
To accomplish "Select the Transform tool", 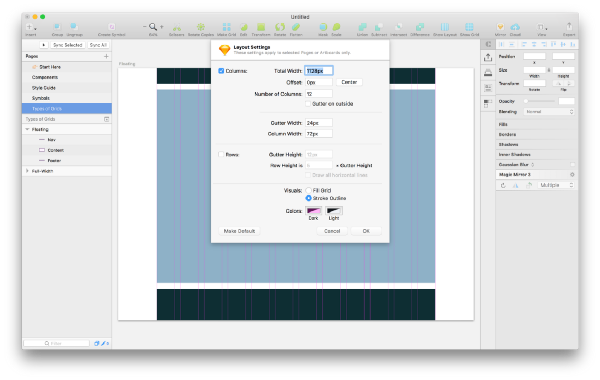I will [x=261, y=27].
